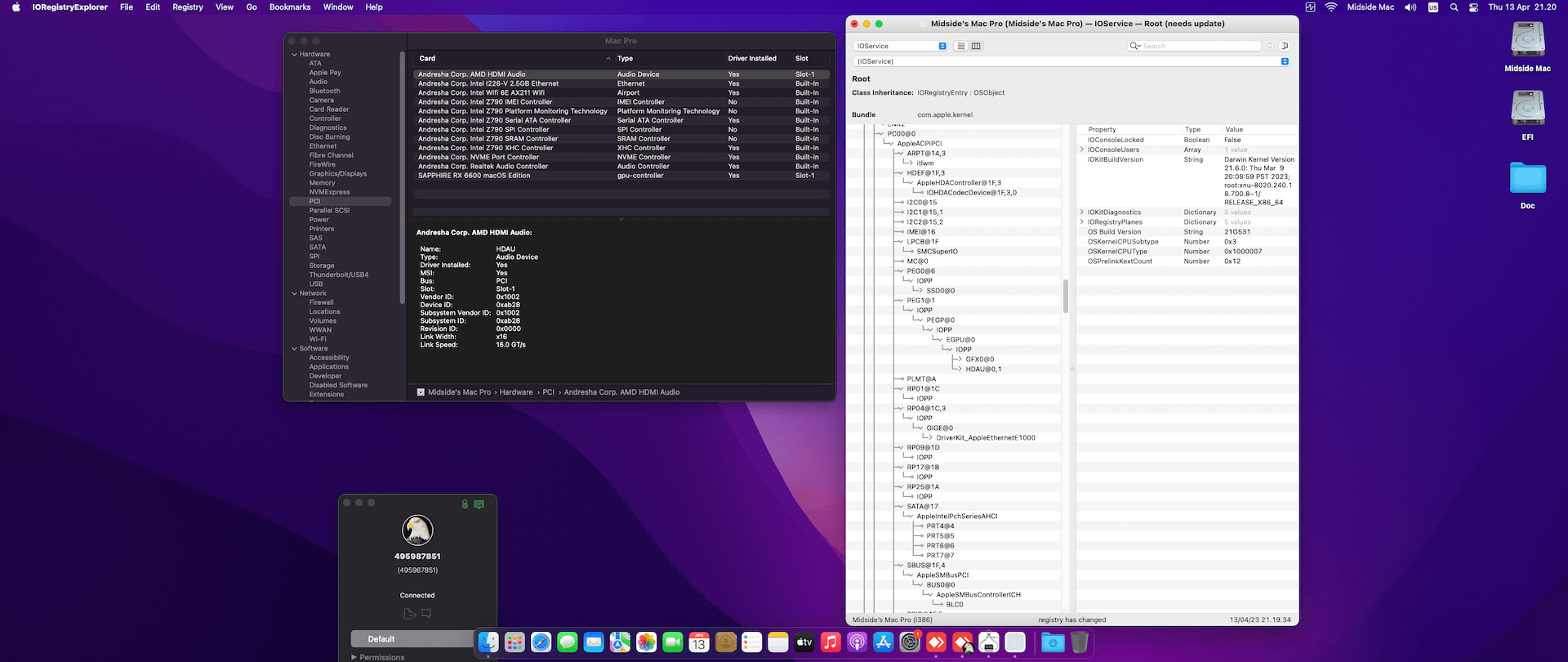Select the SAPPHIRE RX 6600 macOS Edition row

tap(474, 176)
